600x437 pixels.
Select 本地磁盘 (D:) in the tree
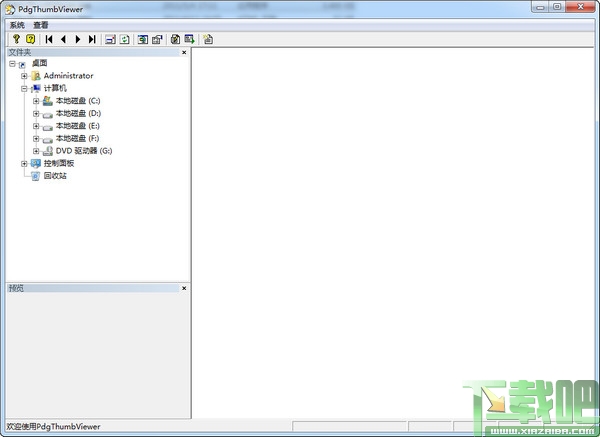(78, 113)
